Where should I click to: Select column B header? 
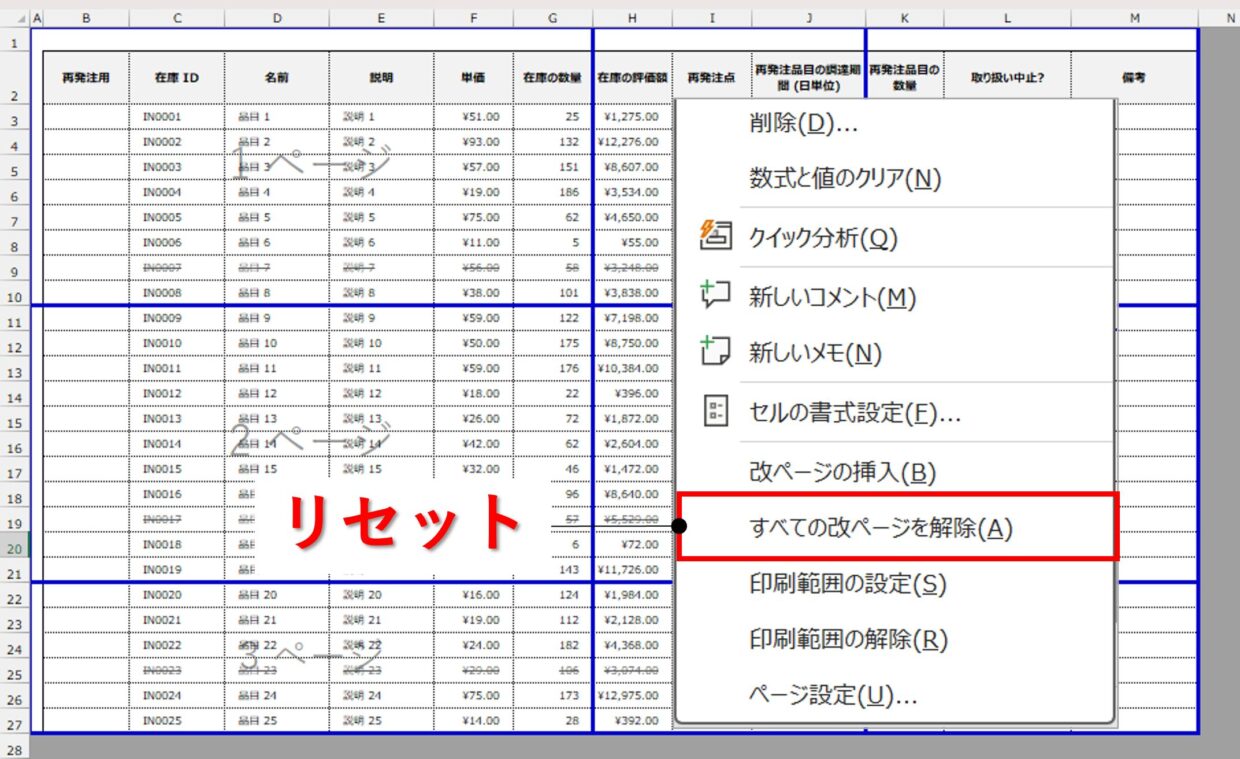[x=86, y=18]
